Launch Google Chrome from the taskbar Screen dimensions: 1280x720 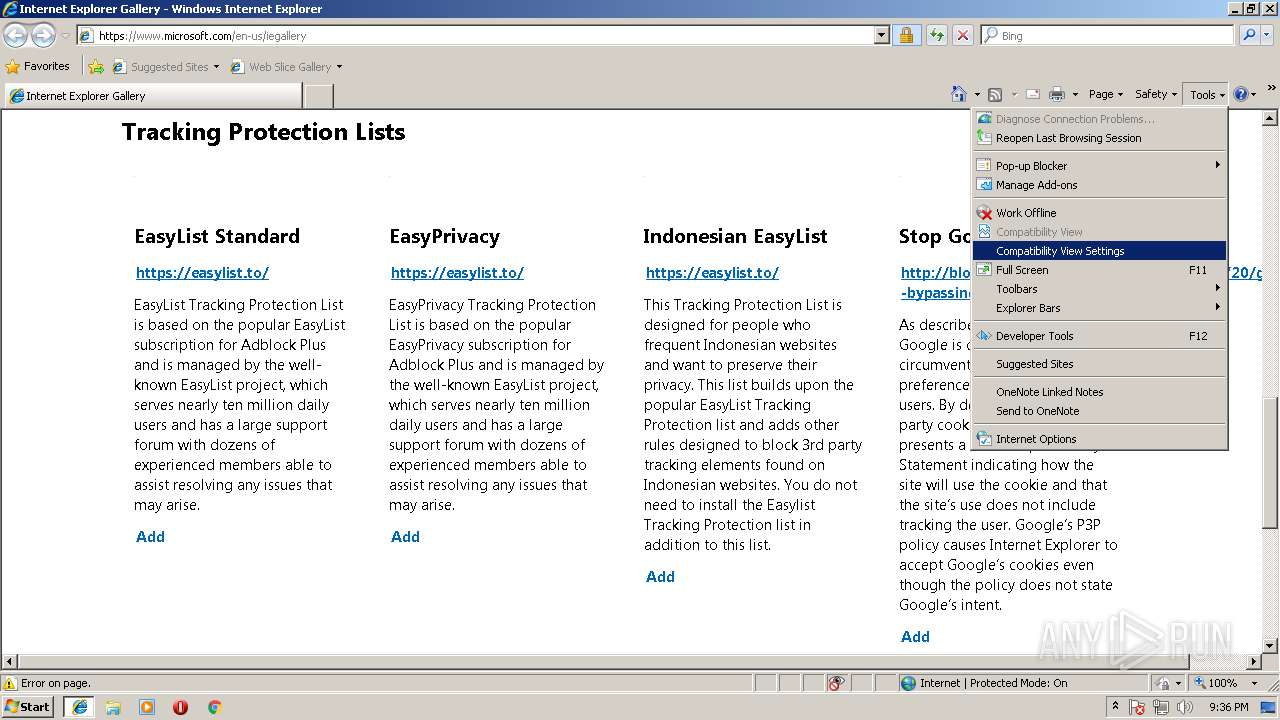(214, 707)
